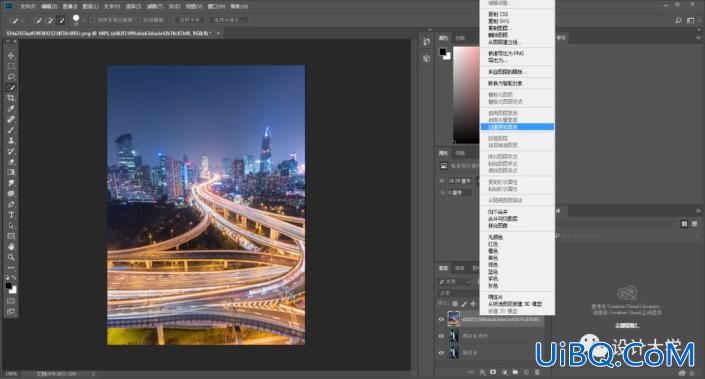The image size is (705, 379).
Task: Select the Eyedropper tool
Action: tap(11, 109)
